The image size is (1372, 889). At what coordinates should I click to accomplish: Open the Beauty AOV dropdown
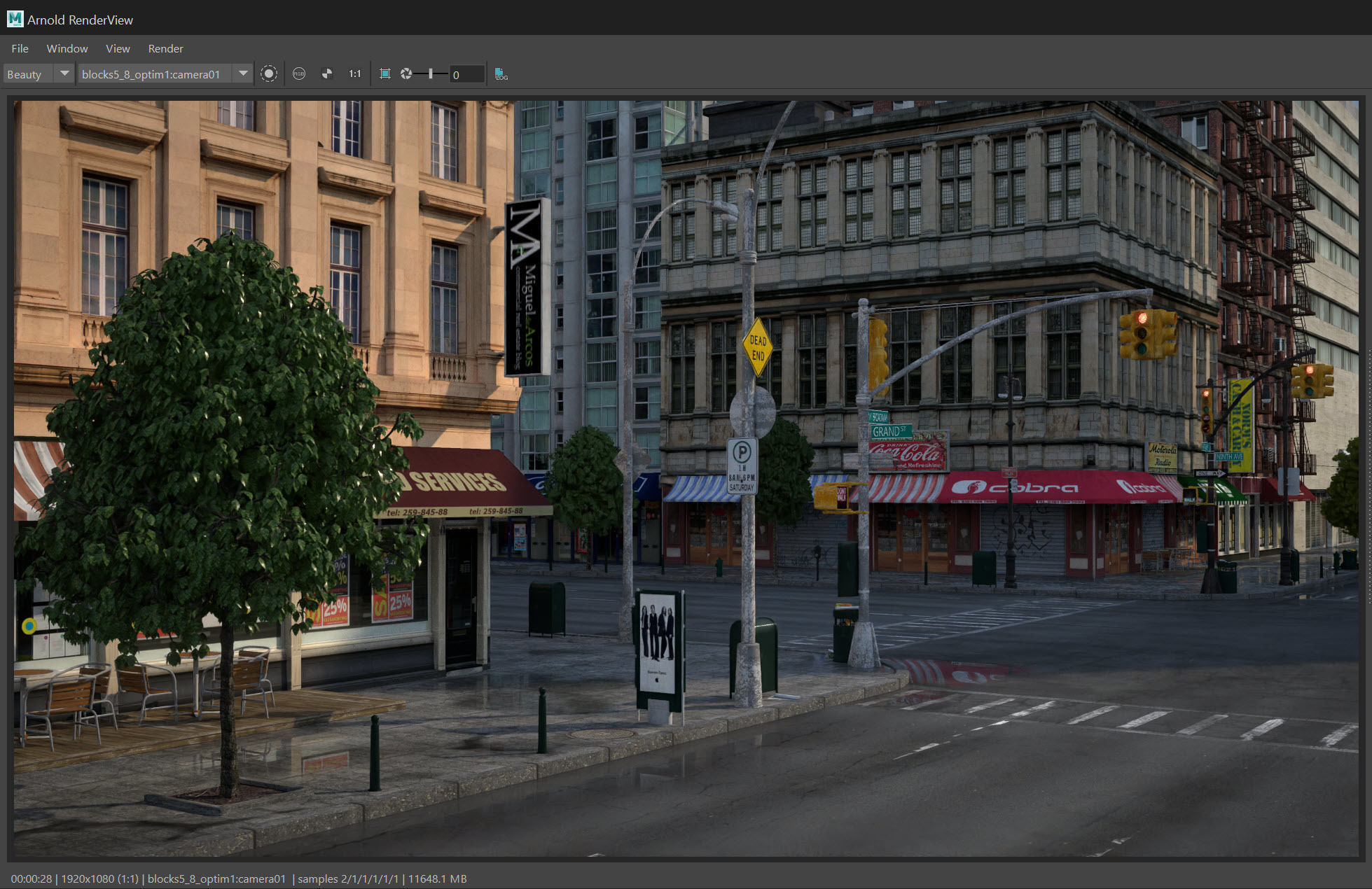(39, 74)
